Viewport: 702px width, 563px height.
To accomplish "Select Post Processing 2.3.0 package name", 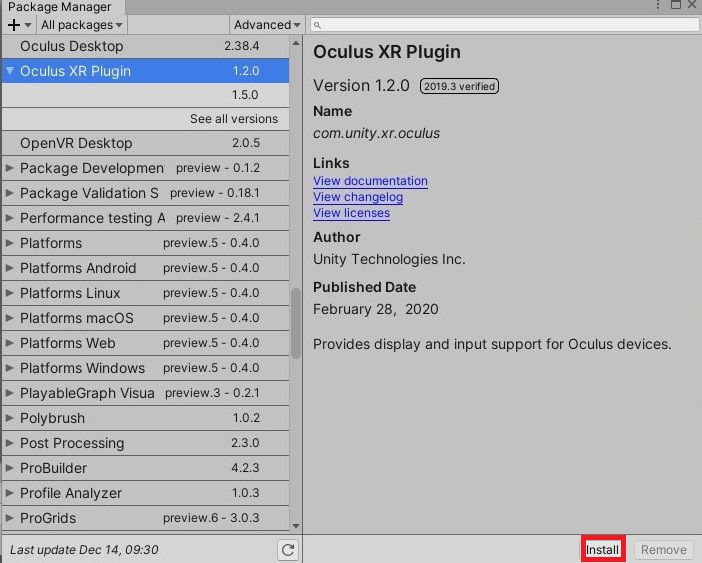I will (x=72, y=444).
